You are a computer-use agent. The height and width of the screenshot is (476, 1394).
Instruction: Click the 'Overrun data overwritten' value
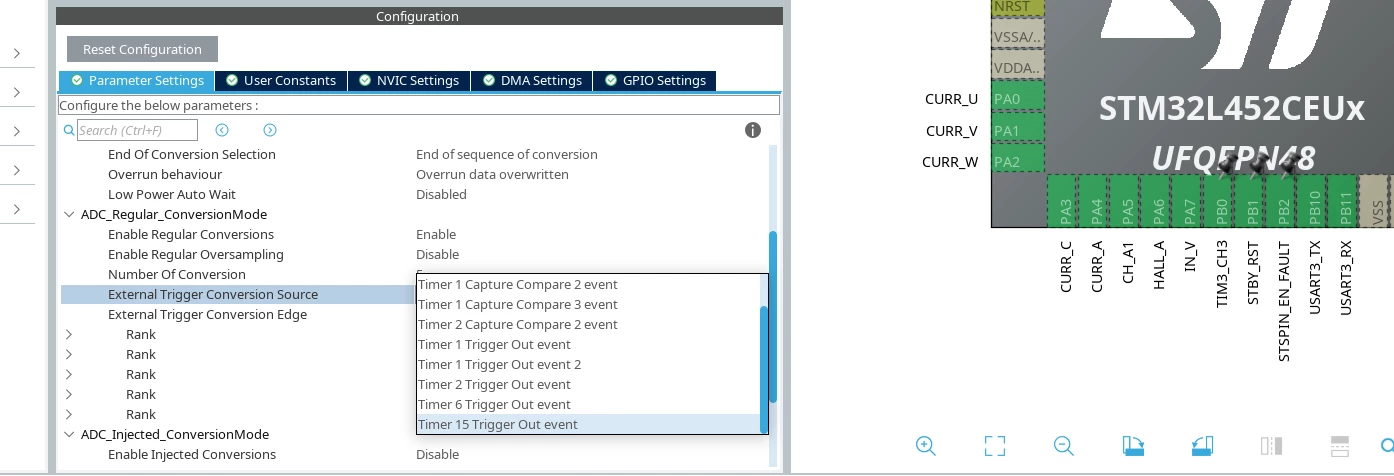pyautogui.click(x=492, y=174)
